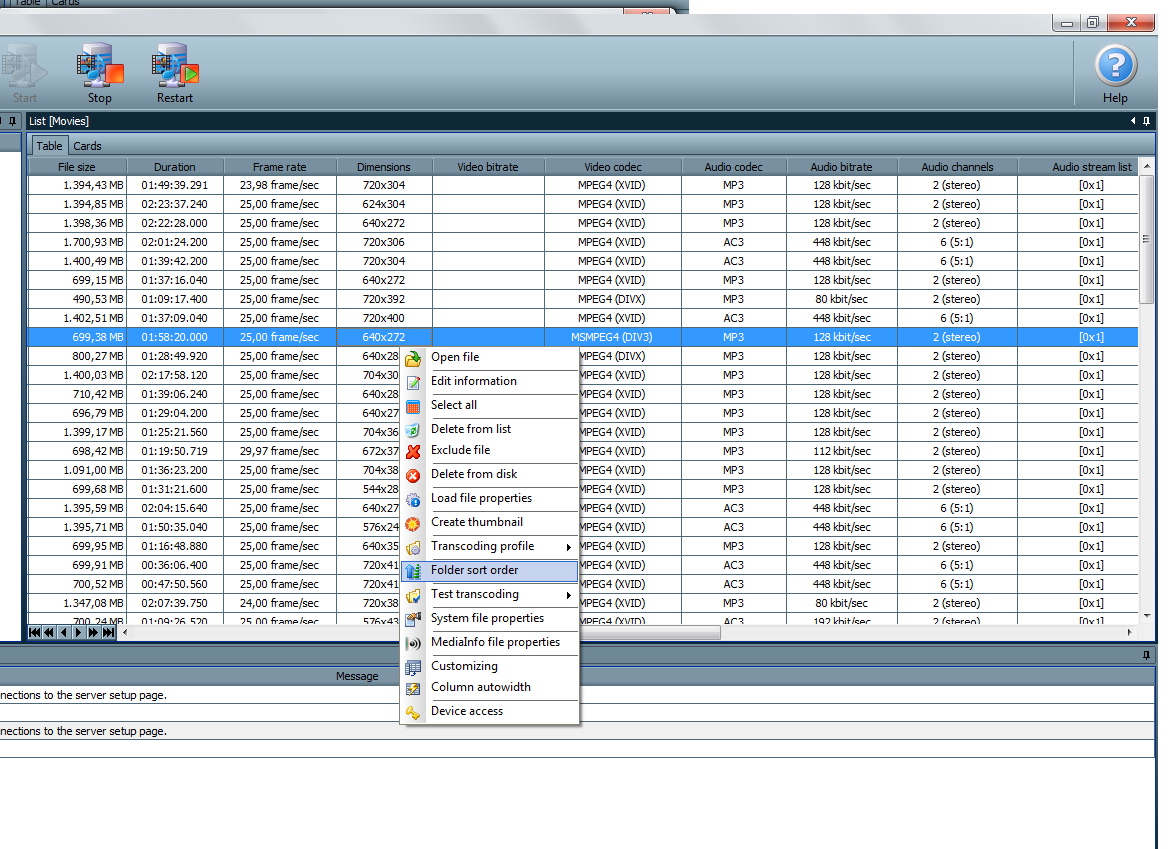Switch to the Table tab

(x=49, y=146)
